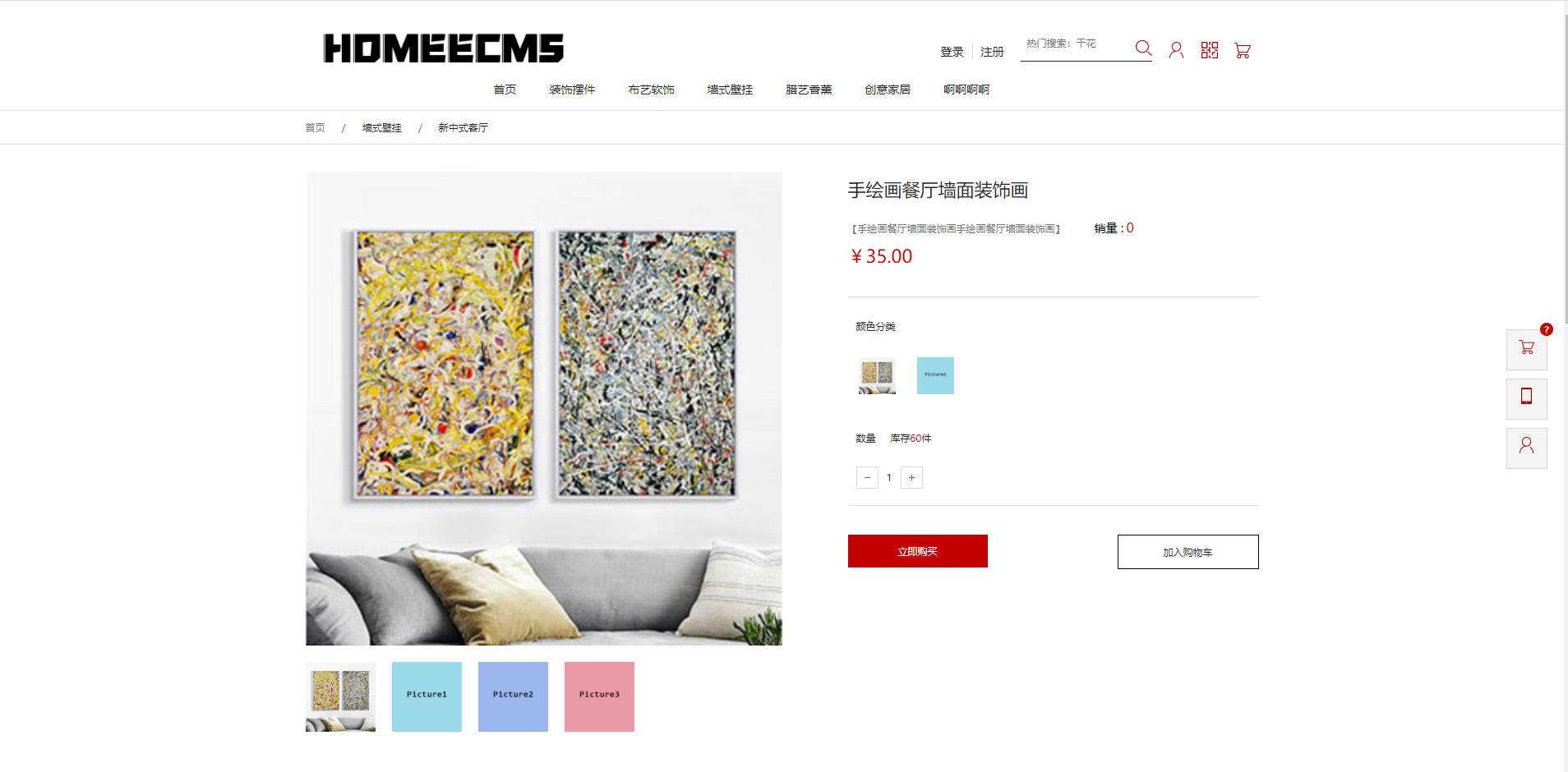Screen dimensions: 1568x772
Task: Decrease quantity with the minus button
Action: pyautogui.click(x=867, y=477)
